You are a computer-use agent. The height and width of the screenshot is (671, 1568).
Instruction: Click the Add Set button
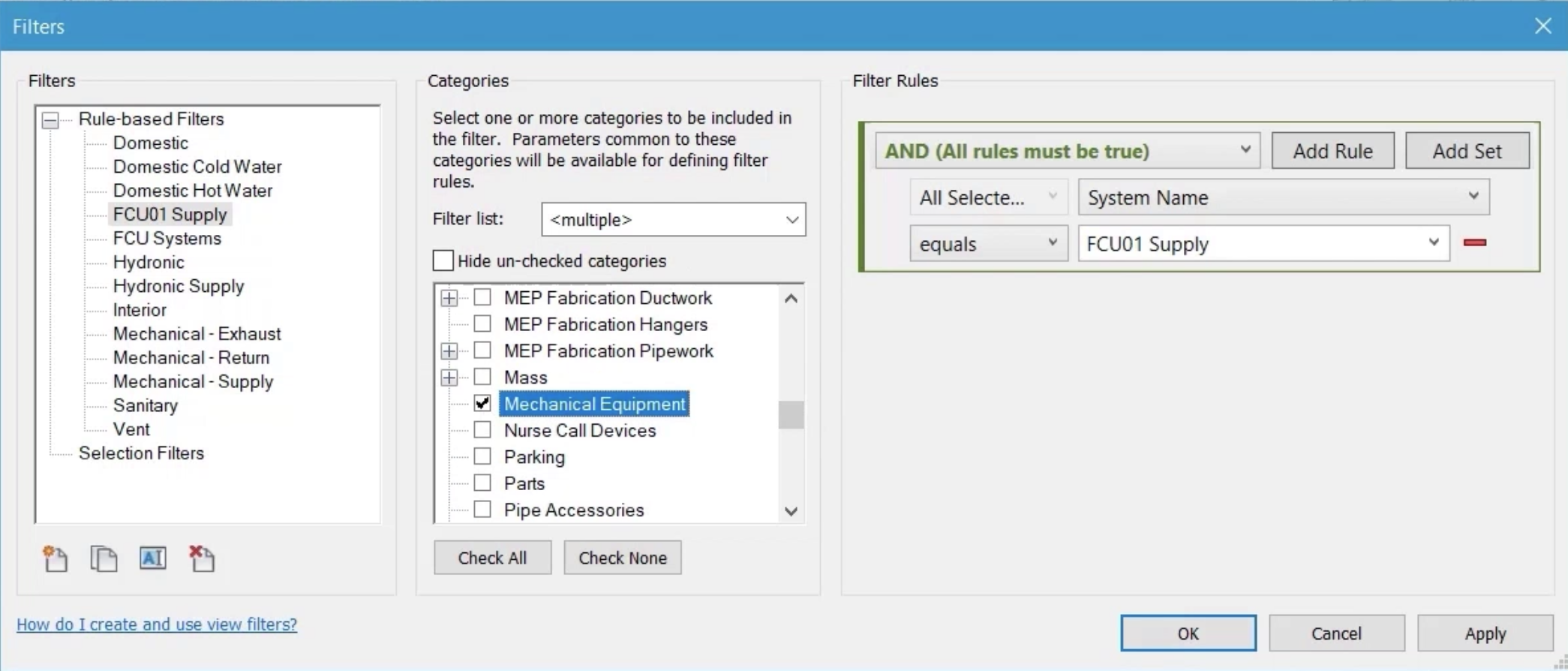point(1467,151)
